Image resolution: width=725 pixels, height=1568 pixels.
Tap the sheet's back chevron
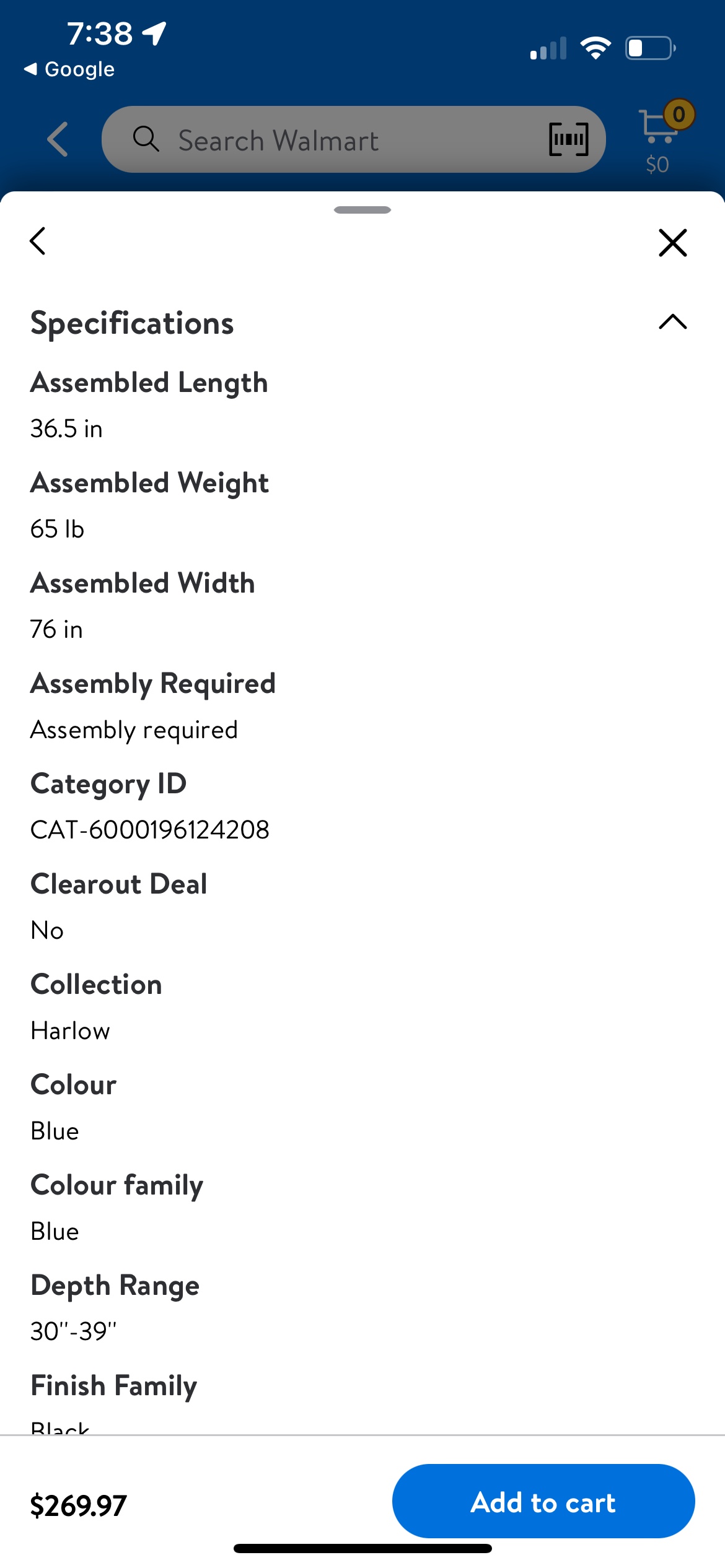[38, 241]
